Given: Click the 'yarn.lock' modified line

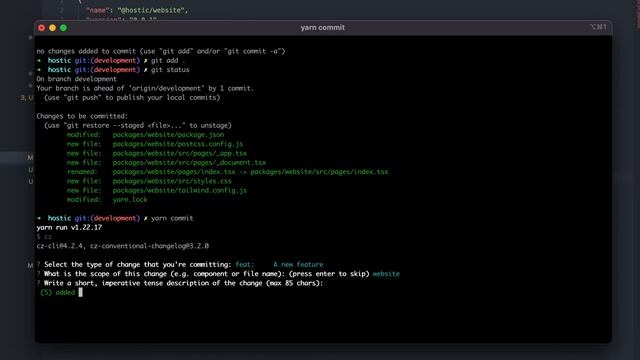Looking at the screenshot, I should point(107,200).
